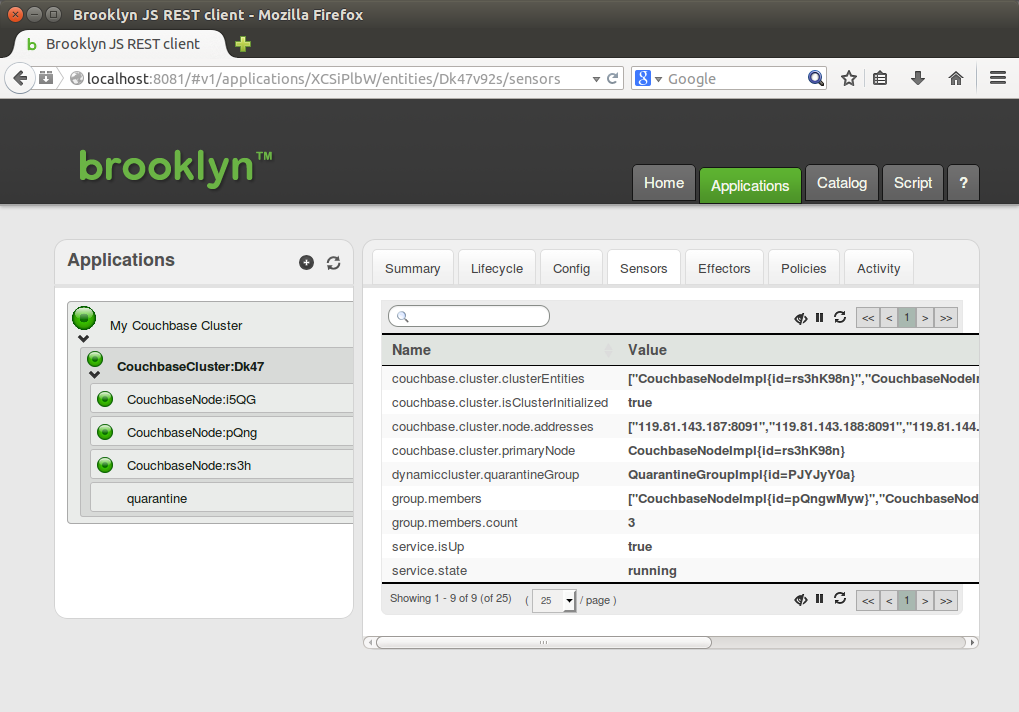Switch to the Effectors tab
1019x712 pixels.
(x=724, y=268)
